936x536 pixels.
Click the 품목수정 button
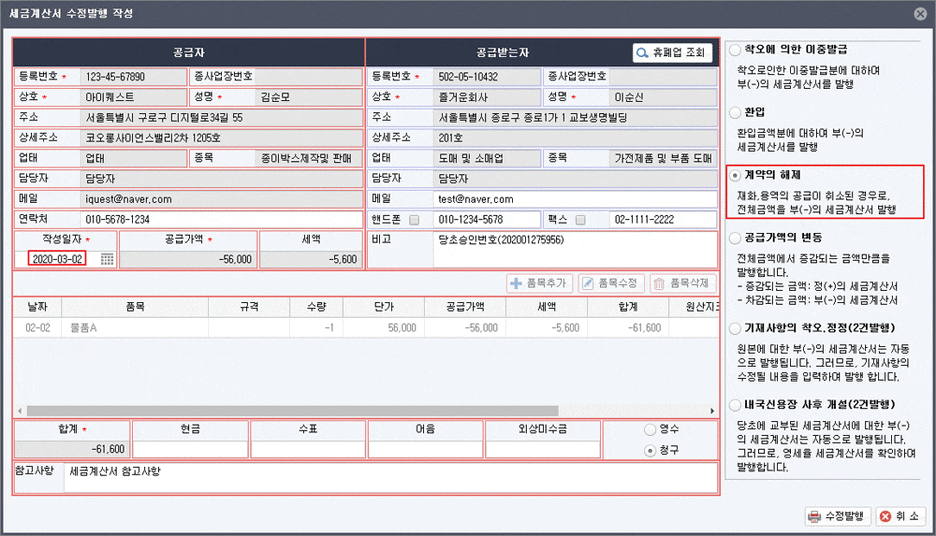[x=611, y=283]
